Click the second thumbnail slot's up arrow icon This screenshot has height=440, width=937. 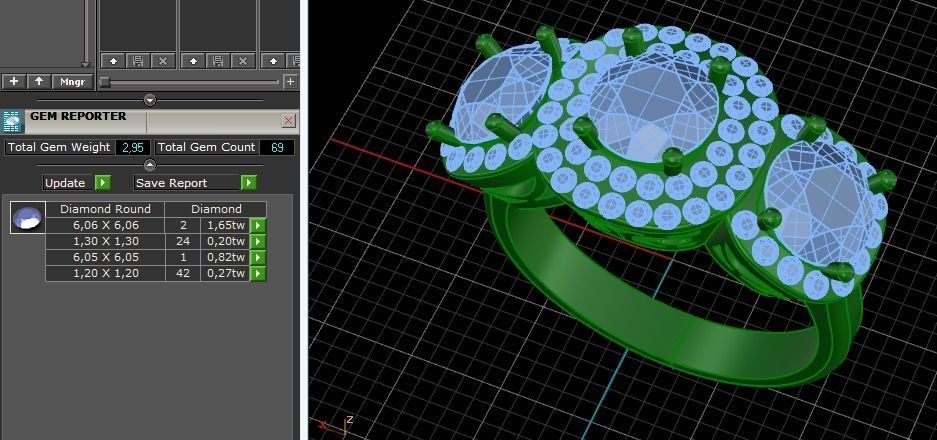point(193,60)
